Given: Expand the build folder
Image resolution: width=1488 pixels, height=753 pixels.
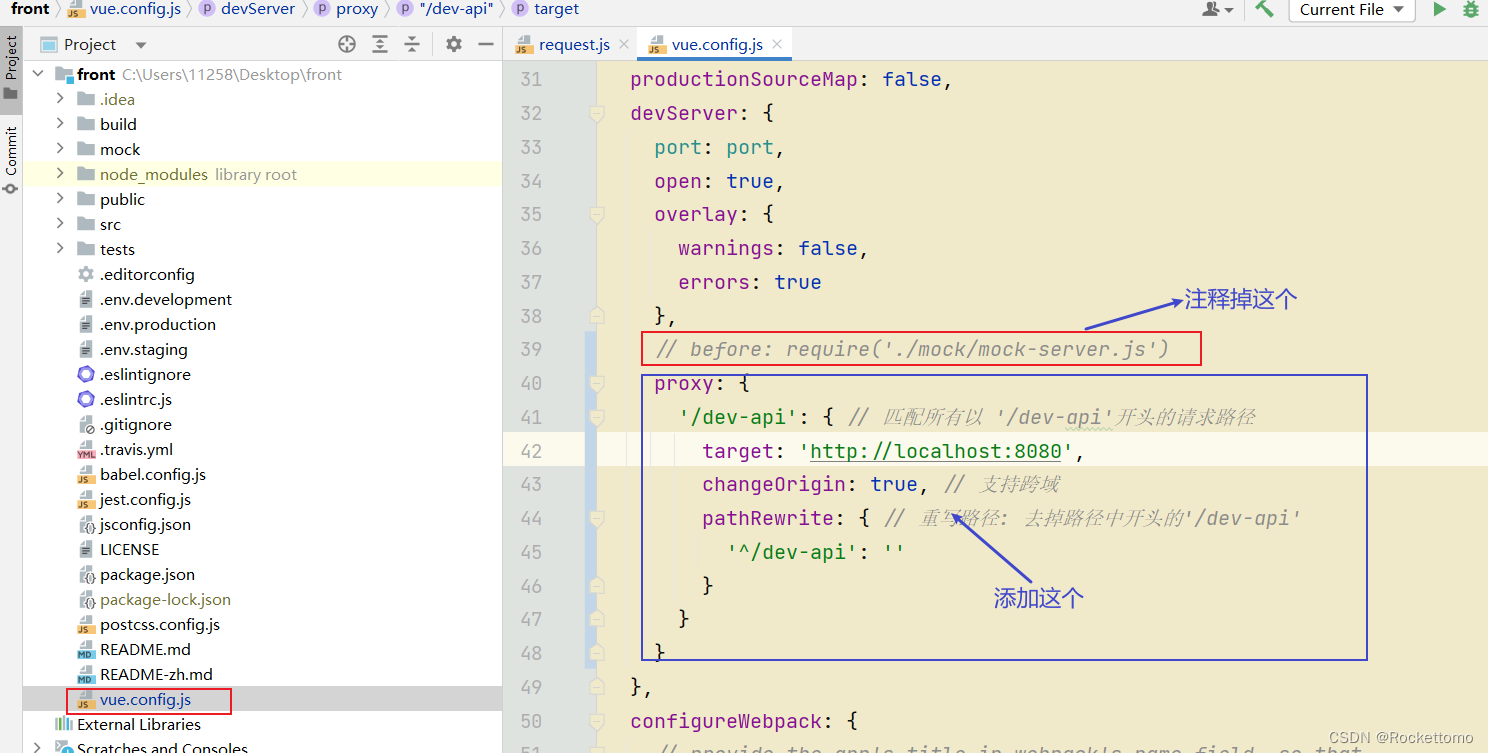Looking at the screenshot, I should coord(60,124).
